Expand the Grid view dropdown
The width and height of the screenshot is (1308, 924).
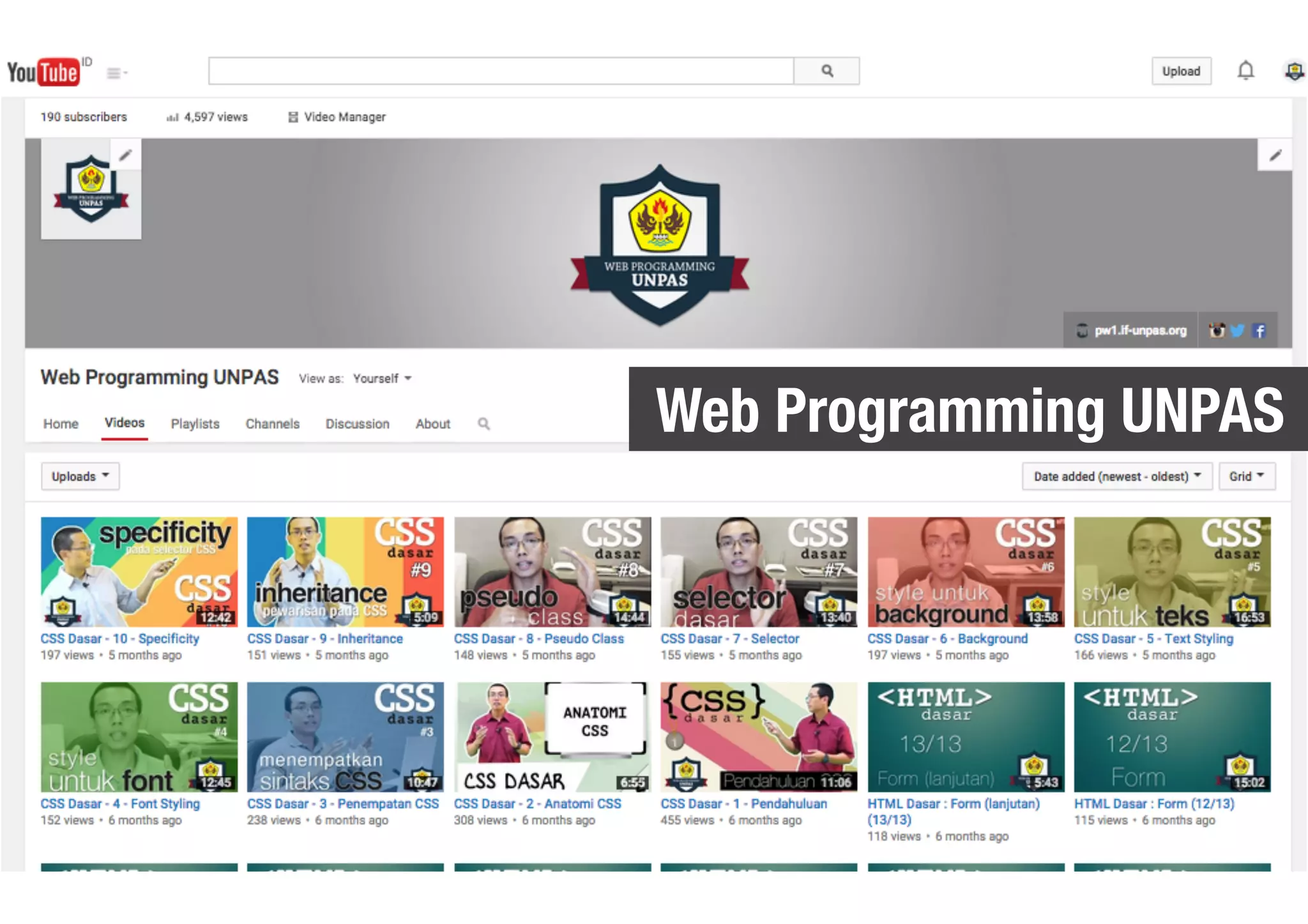(1246, 476)
